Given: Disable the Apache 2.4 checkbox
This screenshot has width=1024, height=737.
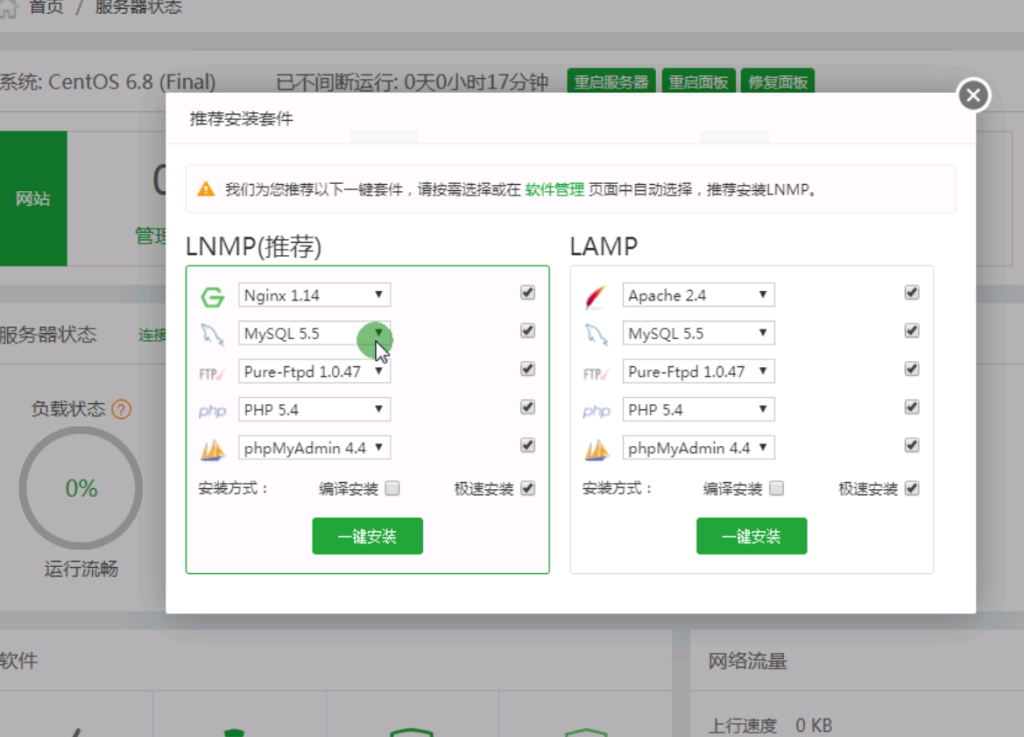Looking at the screenshot, I should click(x=911, y=292).
